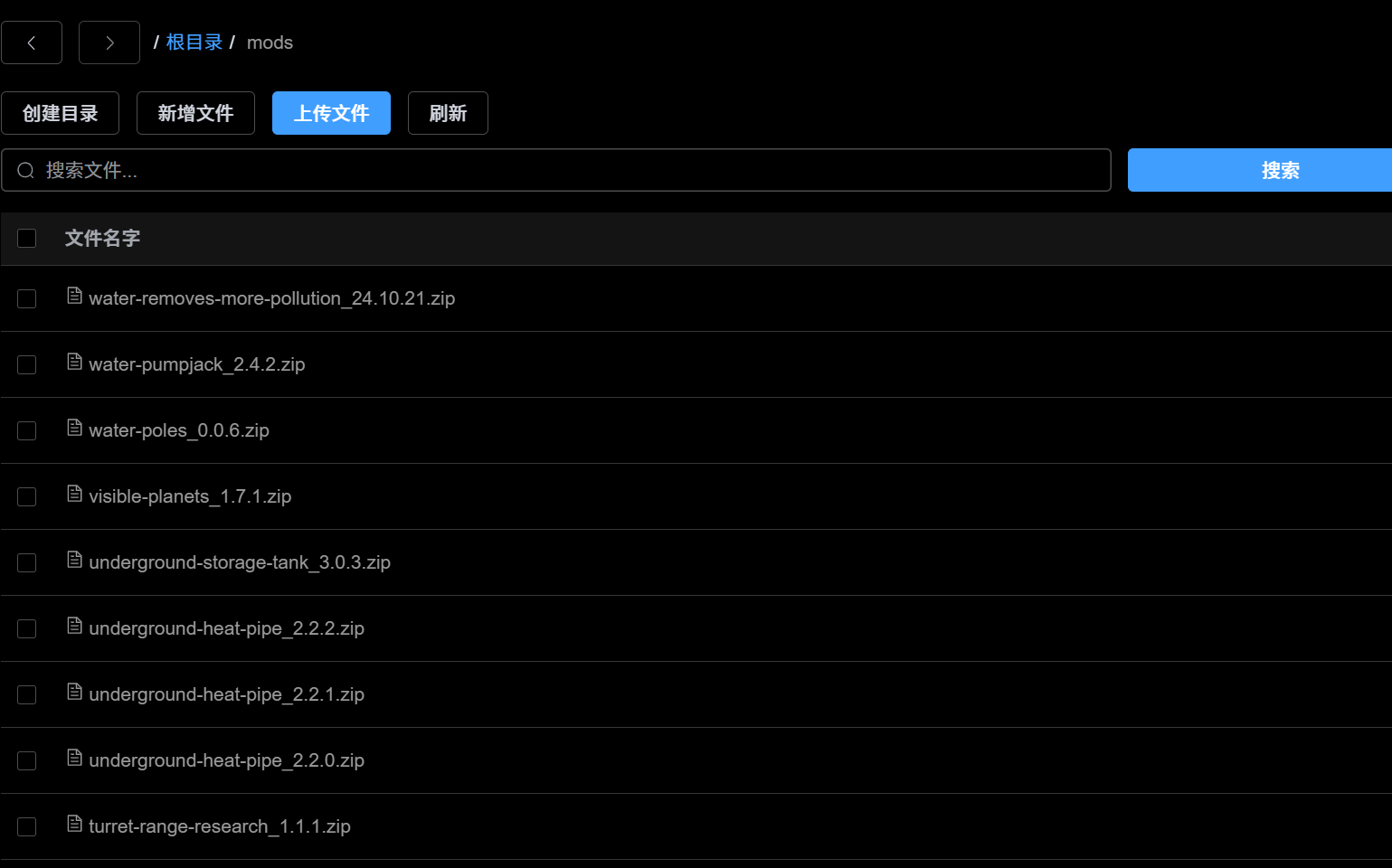Check the box for water-removes-more-pollution_24.10.21.zip
This screenshot has width=1392, height=868.
[x=27, y=298]
